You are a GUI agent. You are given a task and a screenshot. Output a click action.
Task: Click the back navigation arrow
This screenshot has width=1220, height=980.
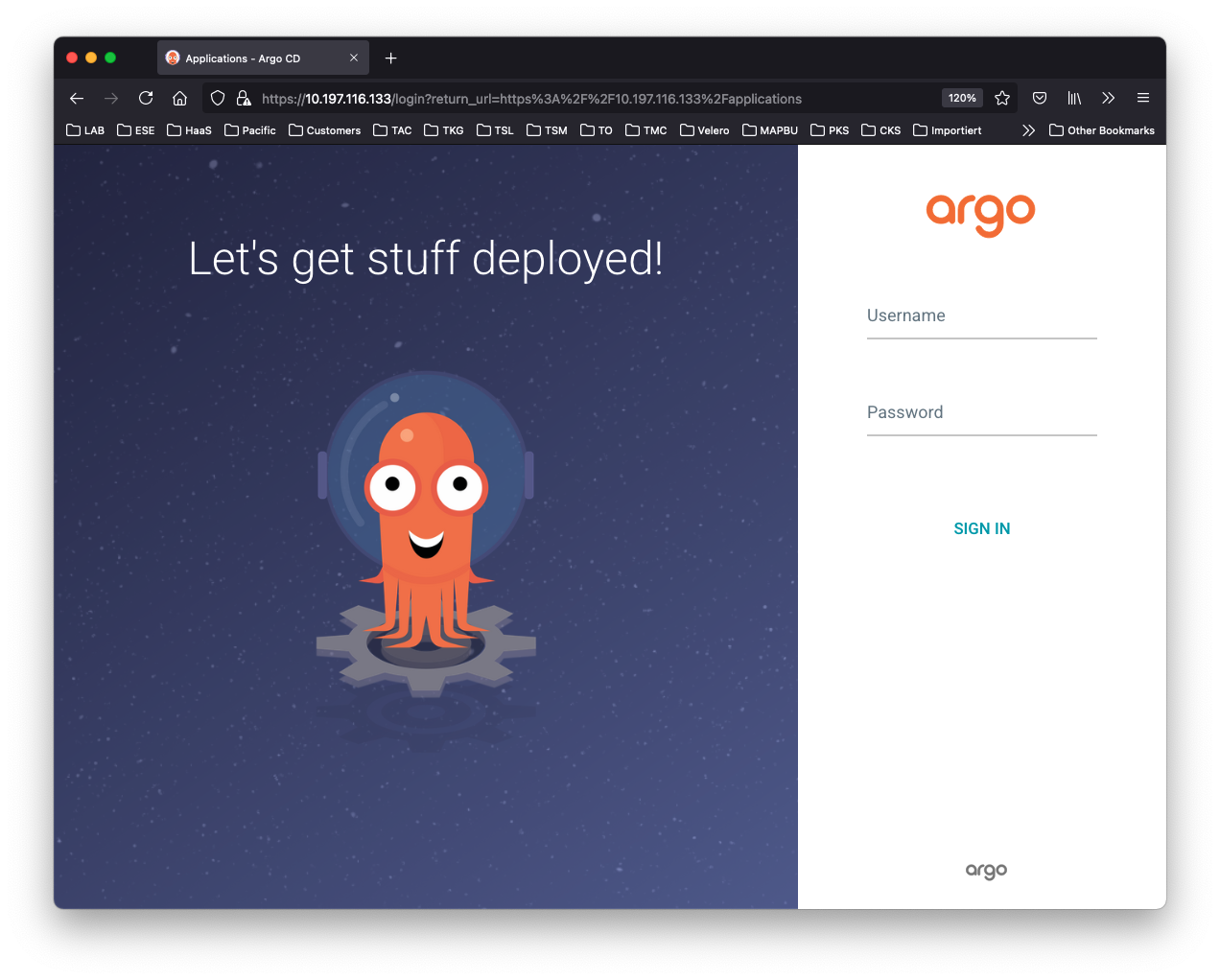(x=76, y=98)
